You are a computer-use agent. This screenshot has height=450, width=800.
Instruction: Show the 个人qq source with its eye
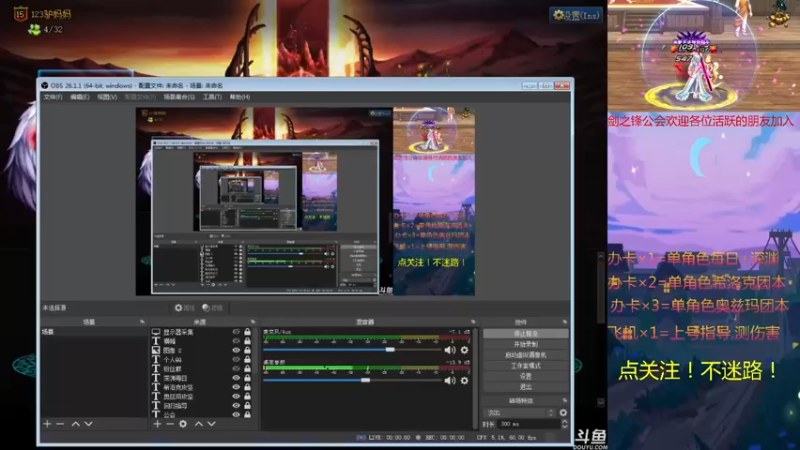[x=236, y=360]
